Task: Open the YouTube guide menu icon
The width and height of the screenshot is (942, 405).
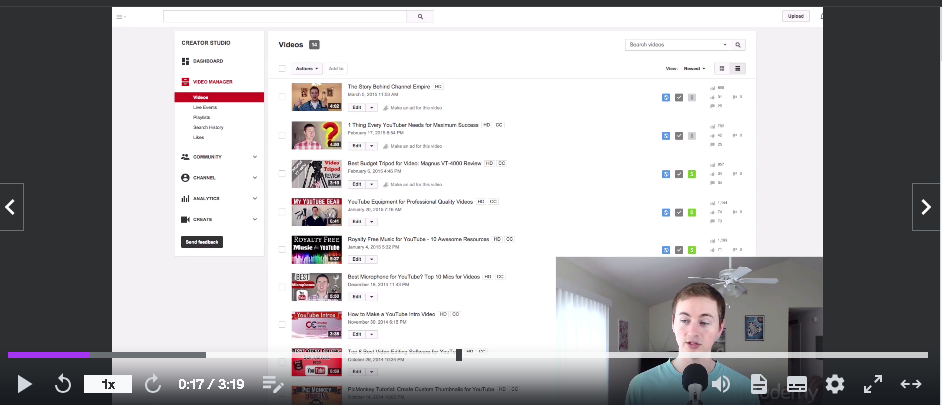Action: pyautogui.click(x=120, y=17)
